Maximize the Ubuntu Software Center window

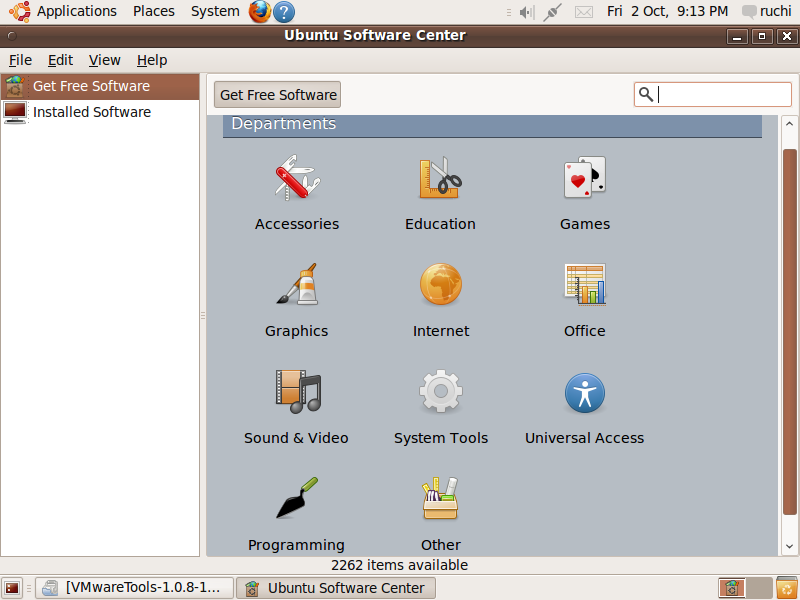762,36
